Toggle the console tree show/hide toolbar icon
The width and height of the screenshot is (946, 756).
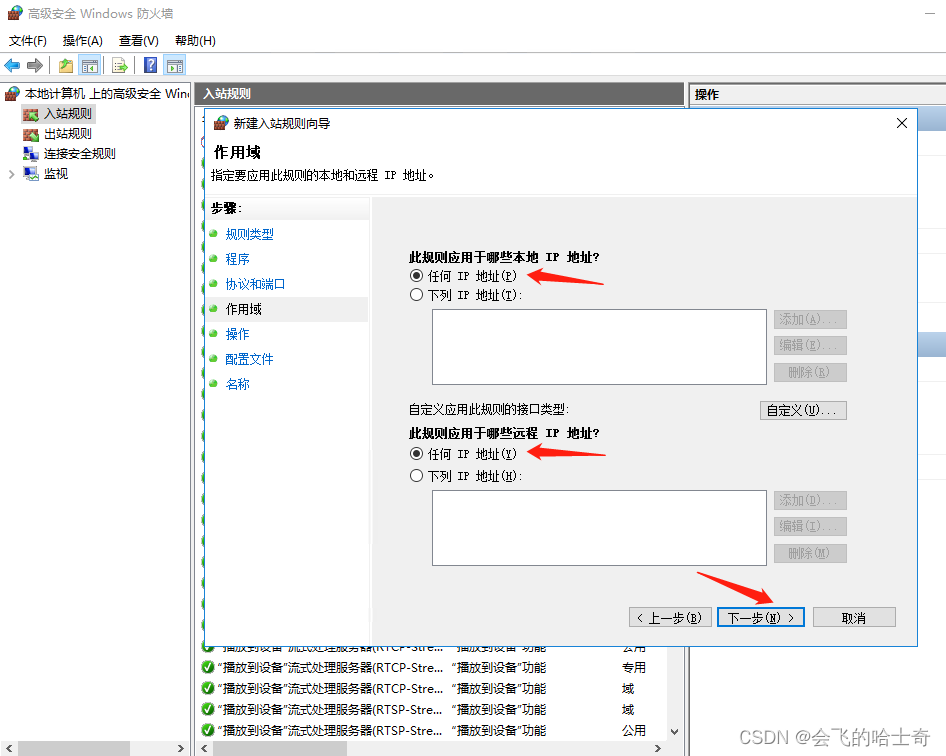[88, 64]
